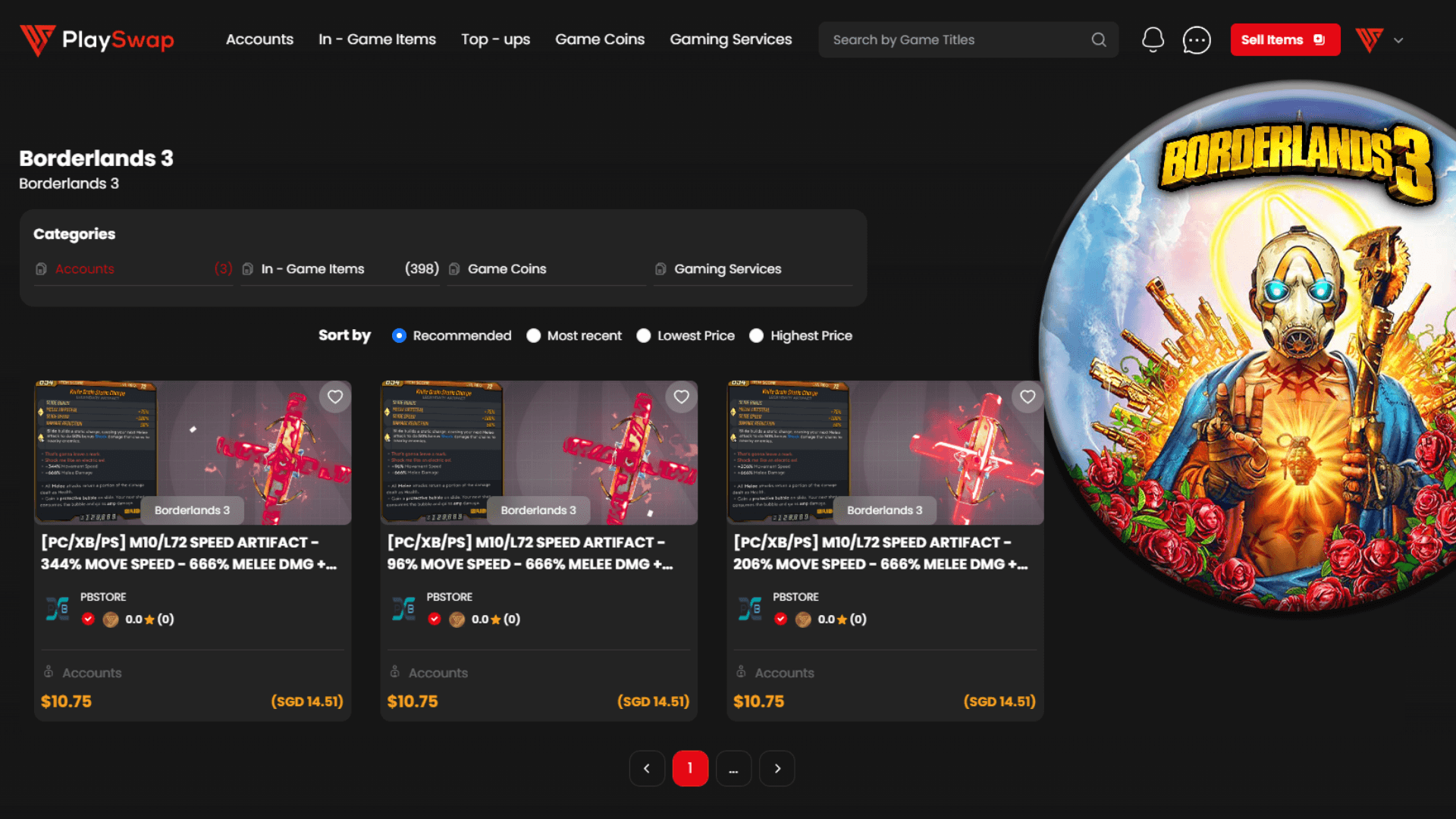Click bronze rank badge on 96% listing

click(x=457, y=620)
